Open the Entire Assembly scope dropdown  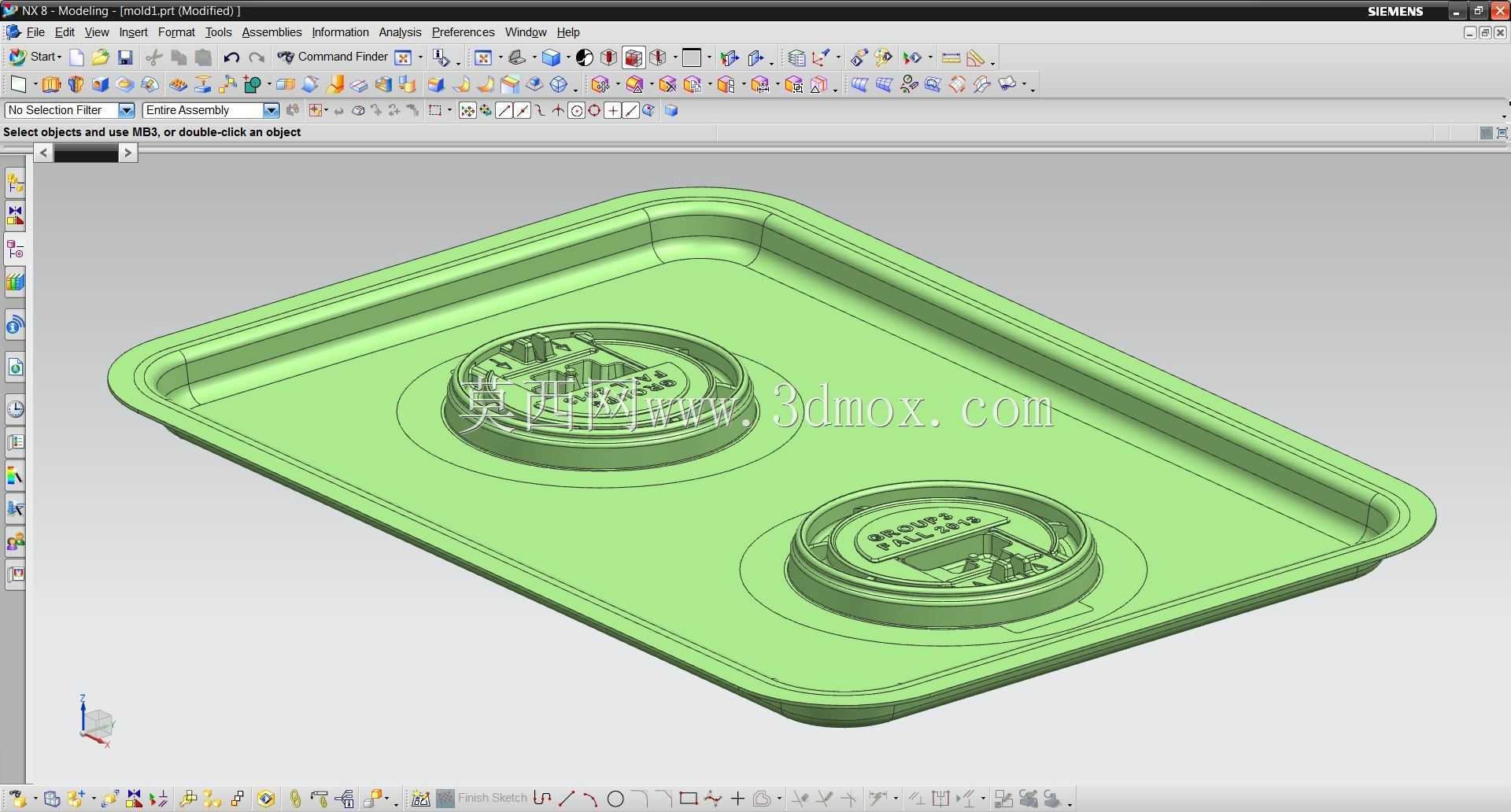[271, 110]
